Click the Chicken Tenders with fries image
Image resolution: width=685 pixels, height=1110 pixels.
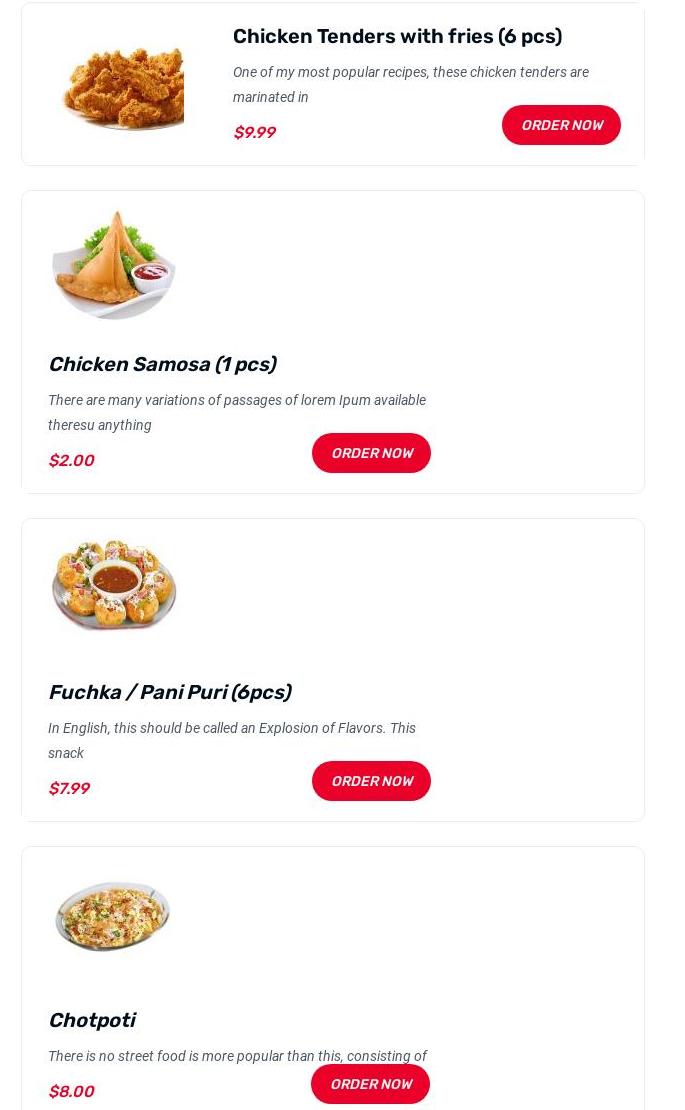(x=122, y=86)
